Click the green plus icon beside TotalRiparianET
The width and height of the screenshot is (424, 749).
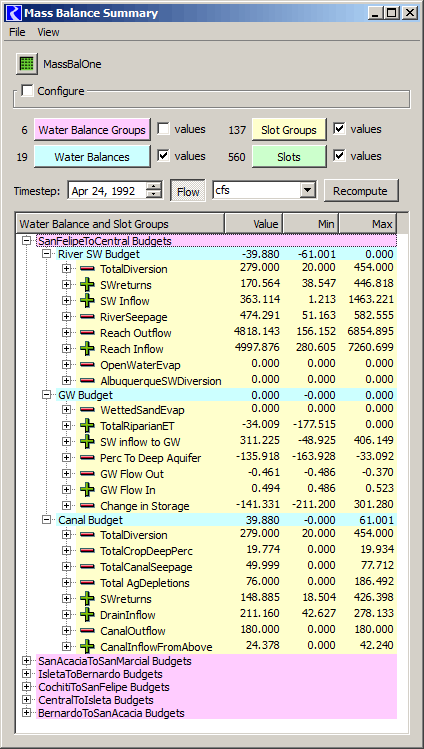(87, 426)
